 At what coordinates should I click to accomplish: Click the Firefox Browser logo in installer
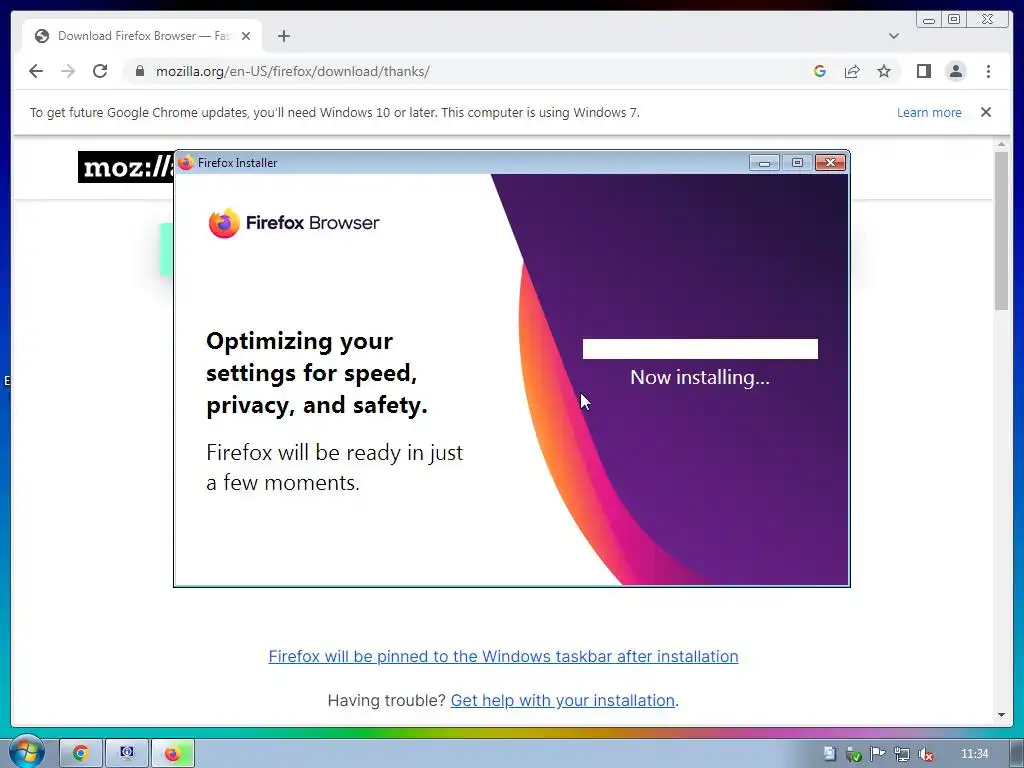pyautogui.click(x=293, y=223)
